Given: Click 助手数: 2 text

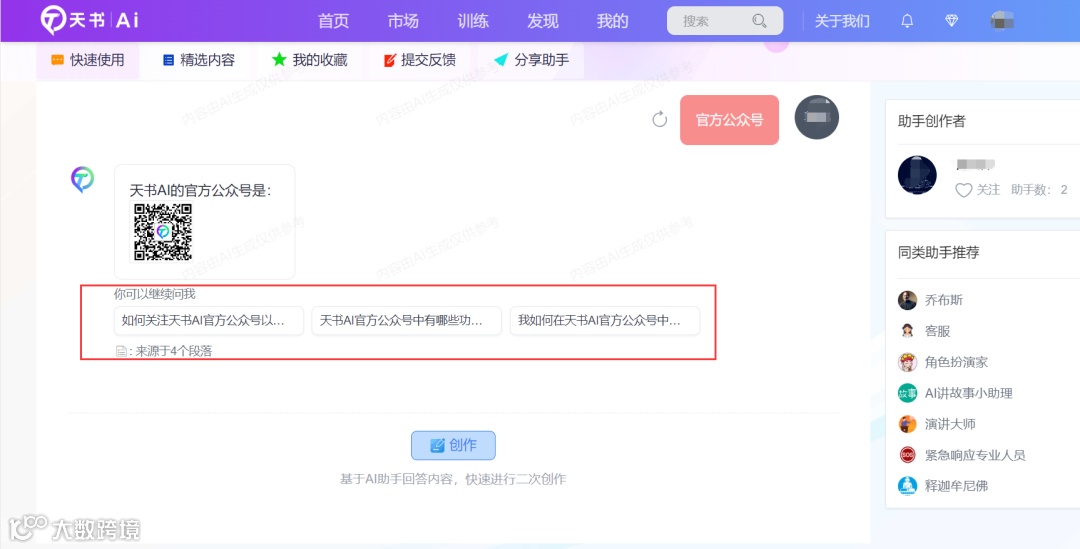Looking at the screenshot, I should tap(1039, 189).
